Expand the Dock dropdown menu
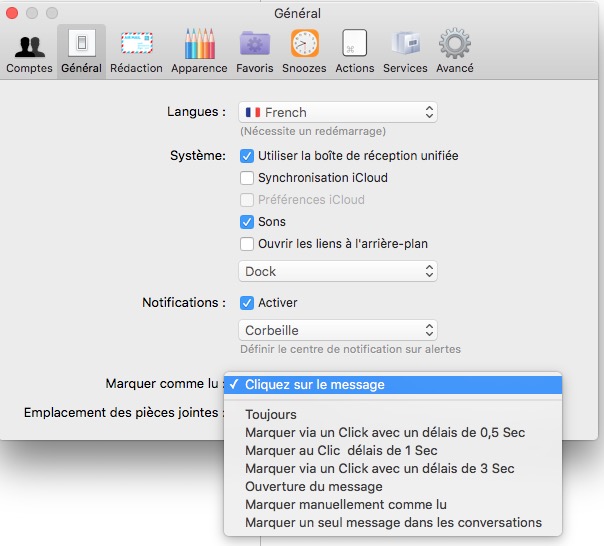Image resolution: width=604 pixels, height=546 pixels. coord(338,271)
